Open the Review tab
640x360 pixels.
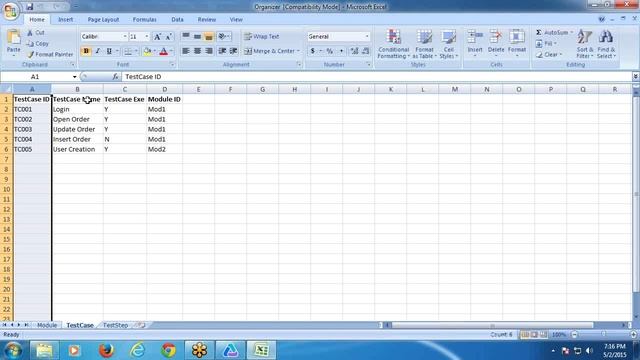tap(207, 20)
